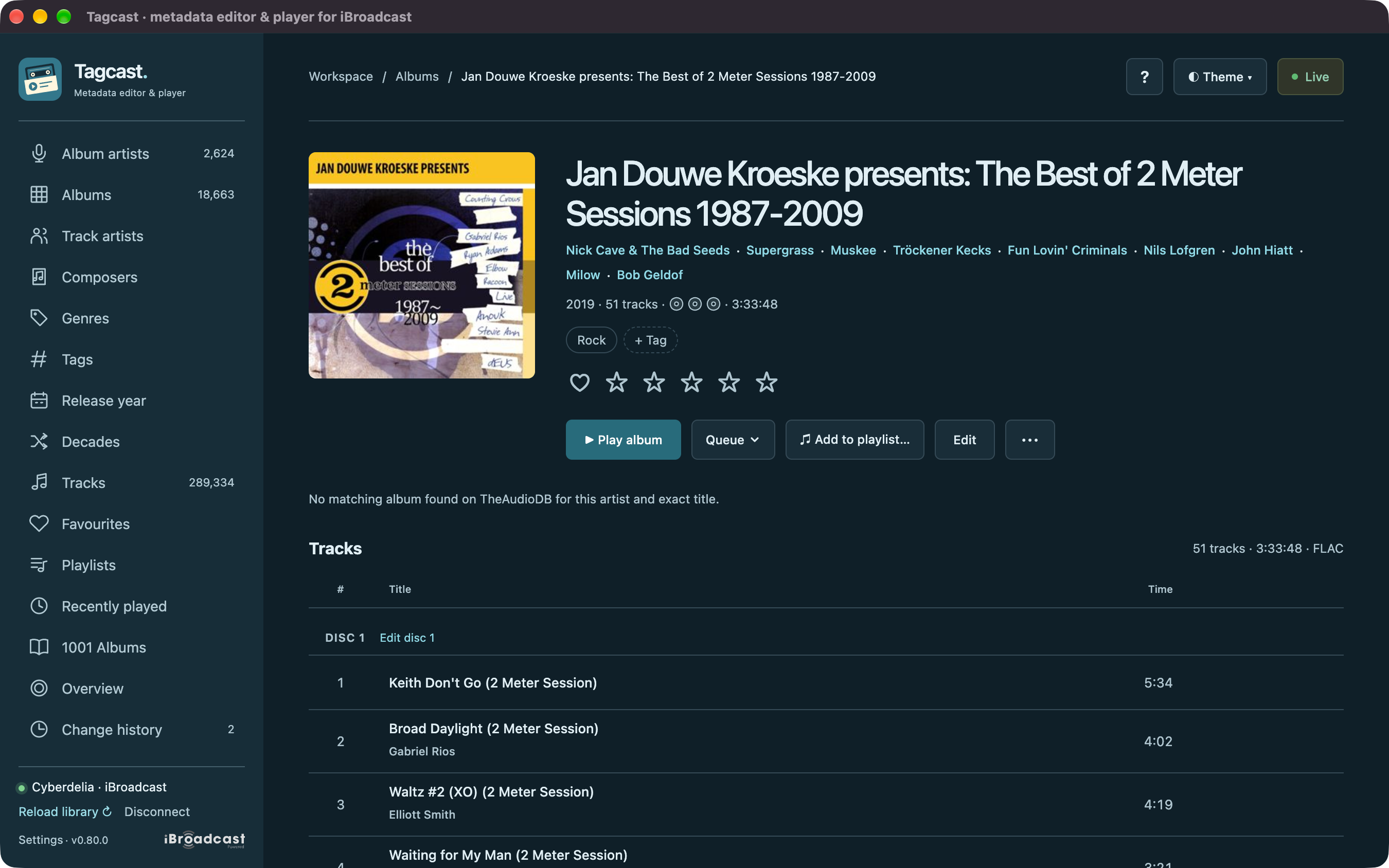Open the Genres tag icon
The image size is (1389, 868).
coord(39,318)
